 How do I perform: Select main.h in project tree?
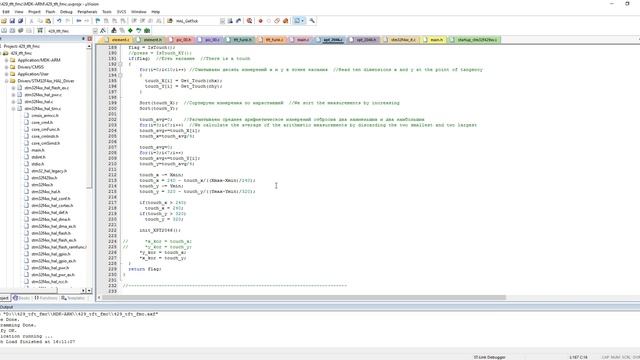point(38,150)
